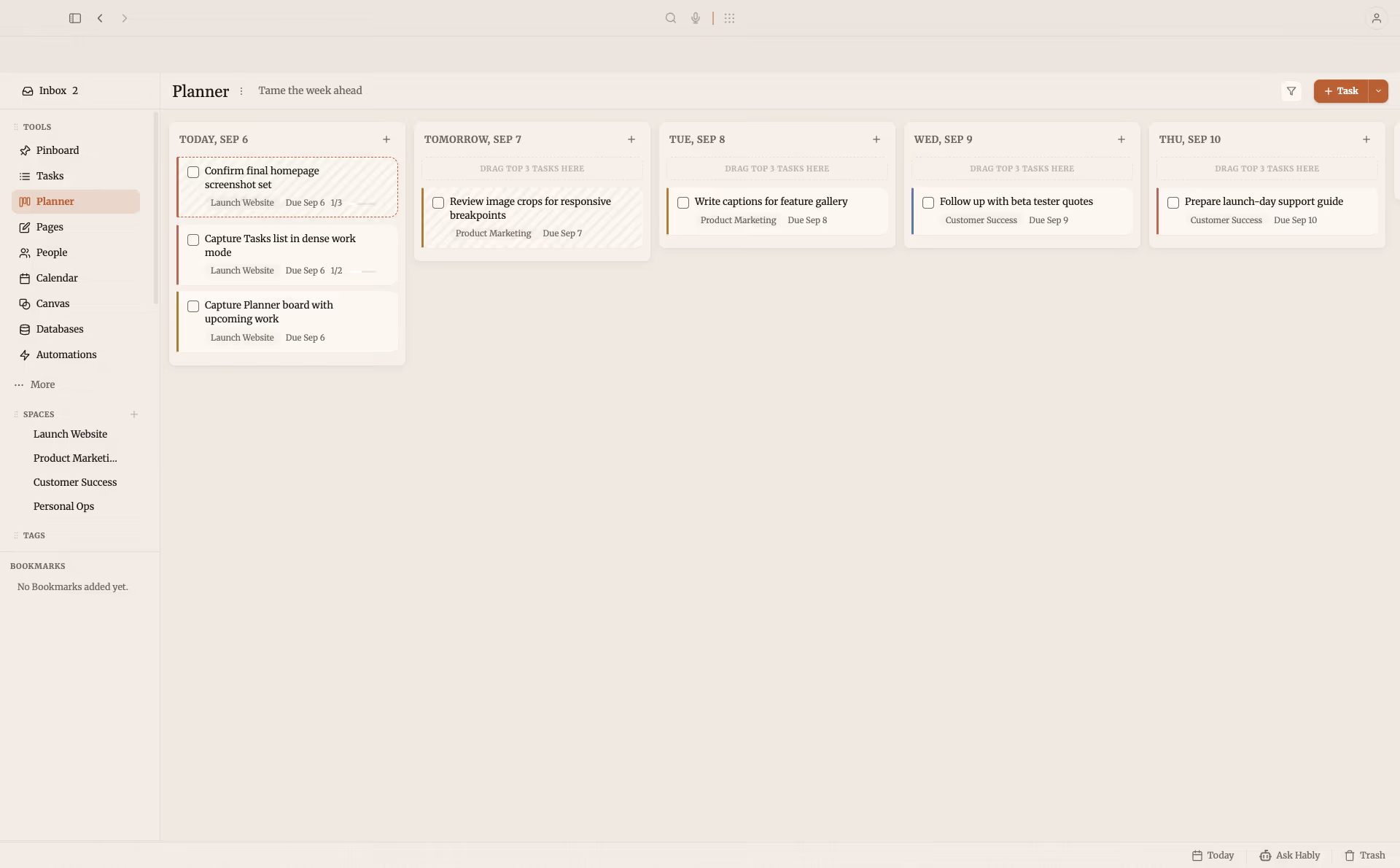Image resolution: width=1400 pixels, height=868 pixels.
Task: Click 1/2 progress bar on Capture Tasks list
Action: (362, 271)
